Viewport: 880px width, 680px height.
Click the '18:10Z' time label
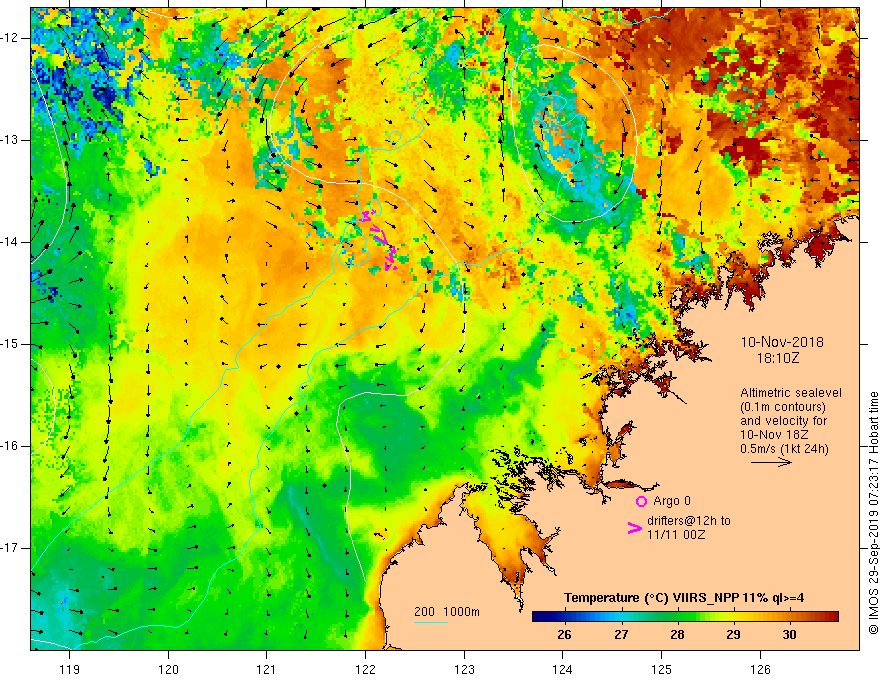tap(778, 358)
